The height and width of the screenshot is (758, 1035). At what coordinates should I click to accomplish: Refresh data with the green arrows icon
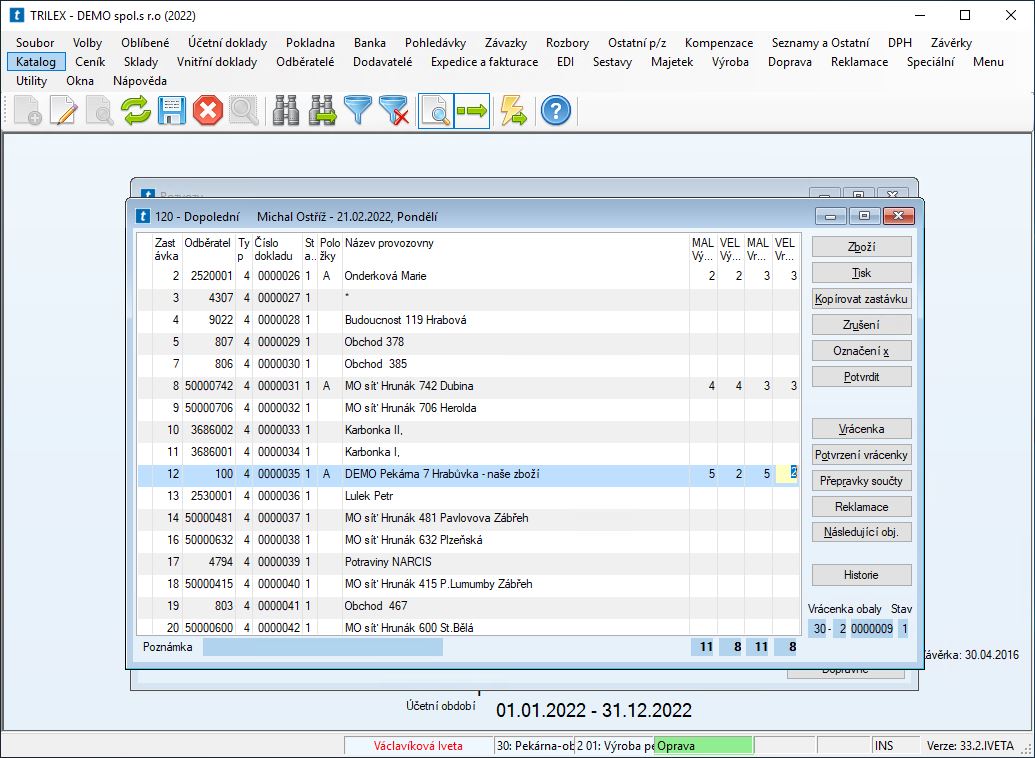136,111
